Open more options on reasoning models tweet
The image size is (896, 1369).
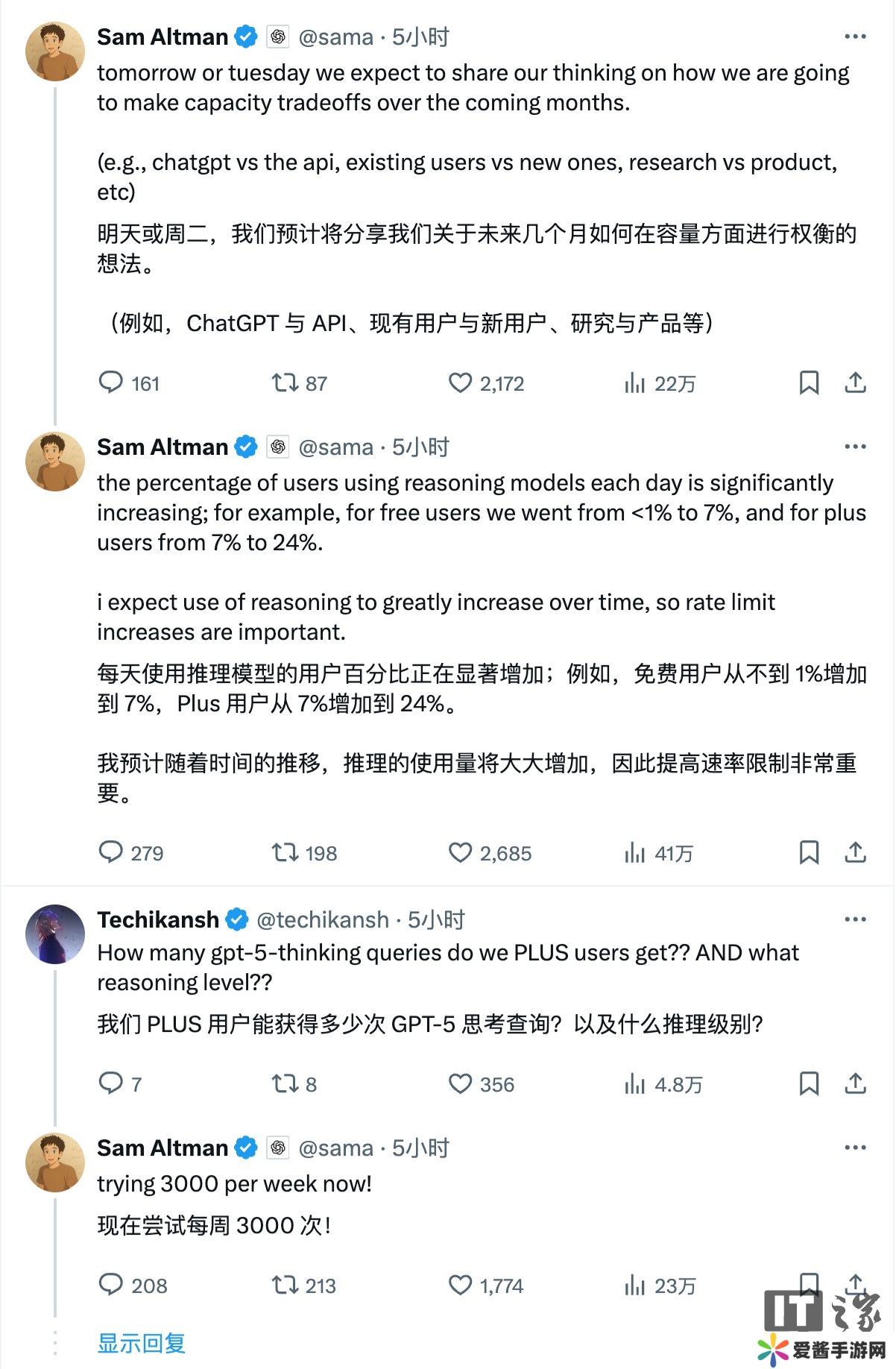(855, 447)
